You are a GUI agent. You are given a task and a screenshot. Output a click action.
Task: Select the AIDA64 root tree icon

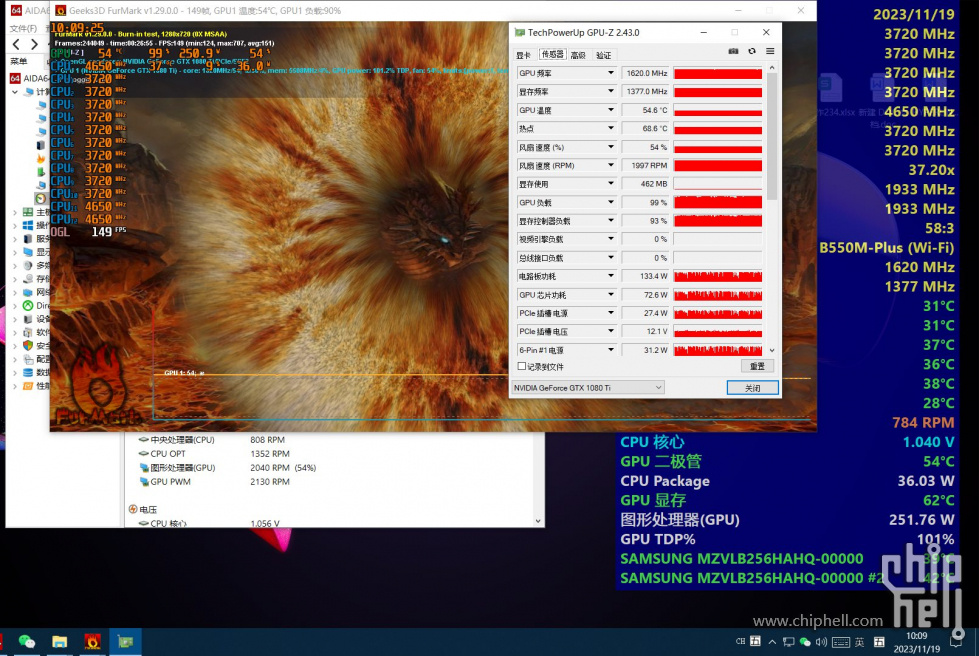(x=15, y=78)
